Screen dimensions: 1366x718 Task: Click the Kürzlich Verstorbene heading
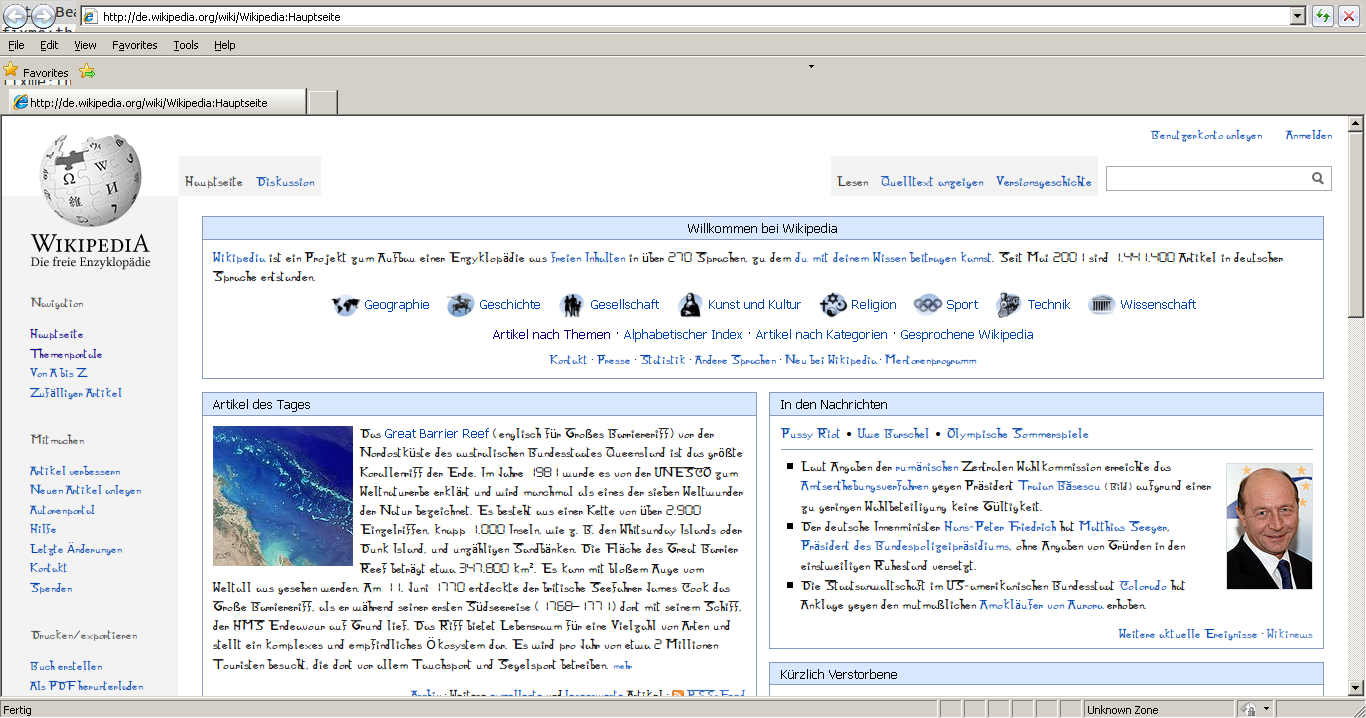click(839, 675)
